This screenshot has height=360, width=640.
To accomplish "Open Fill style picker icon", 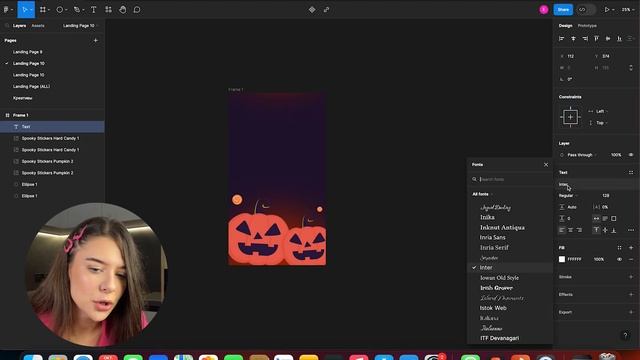I will click(x=619, y=248).
